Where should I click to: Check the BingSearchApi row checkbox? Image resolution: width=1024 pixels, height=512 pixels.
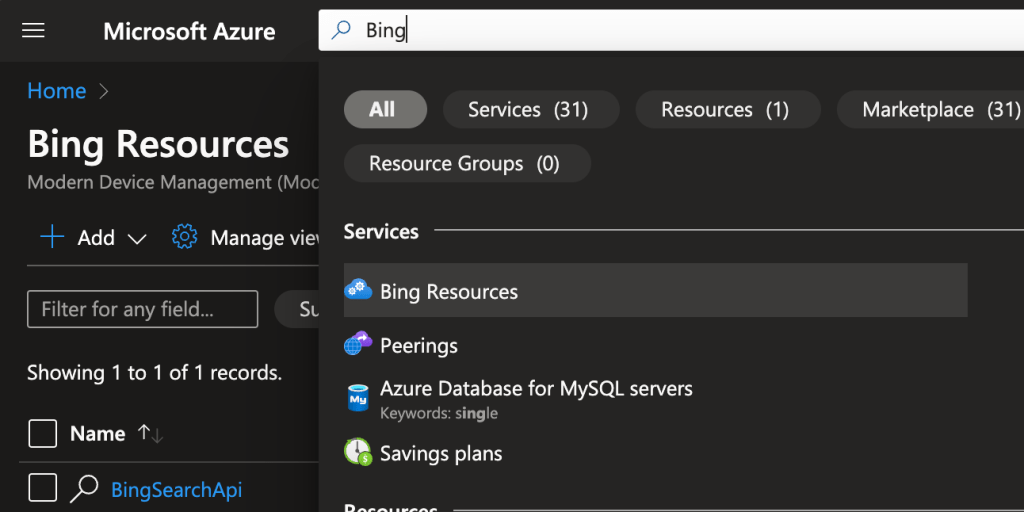tap(42, 488)
